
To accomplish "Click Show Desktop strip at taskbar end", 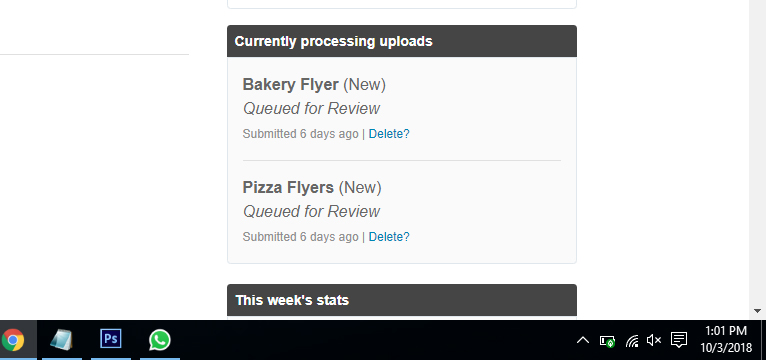I will click(764, 340).
